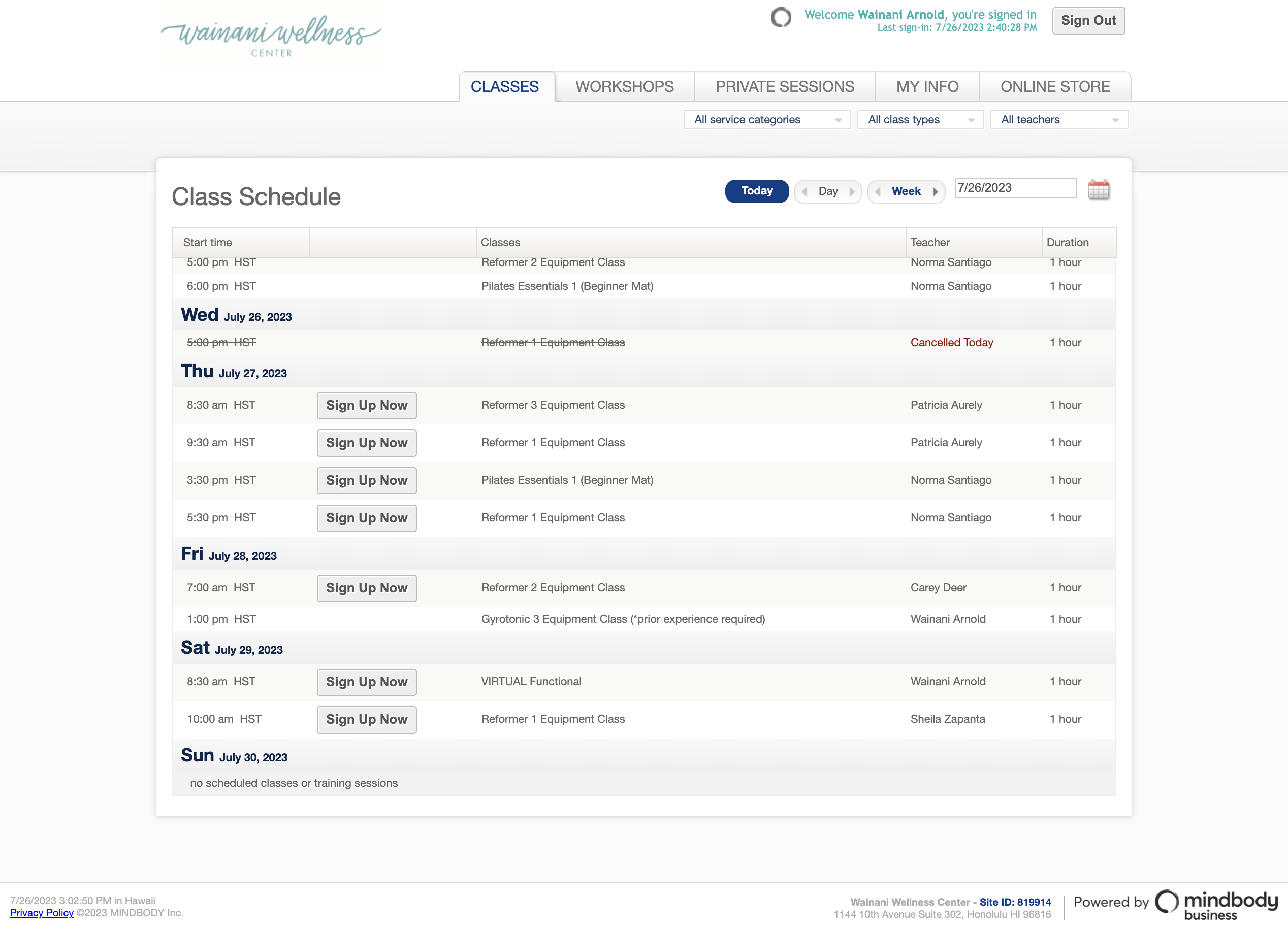The image size is (1288, 928).
Task: Click Gyrotonic 3 Equipment Class row text
Action: (x=623, y=619)
